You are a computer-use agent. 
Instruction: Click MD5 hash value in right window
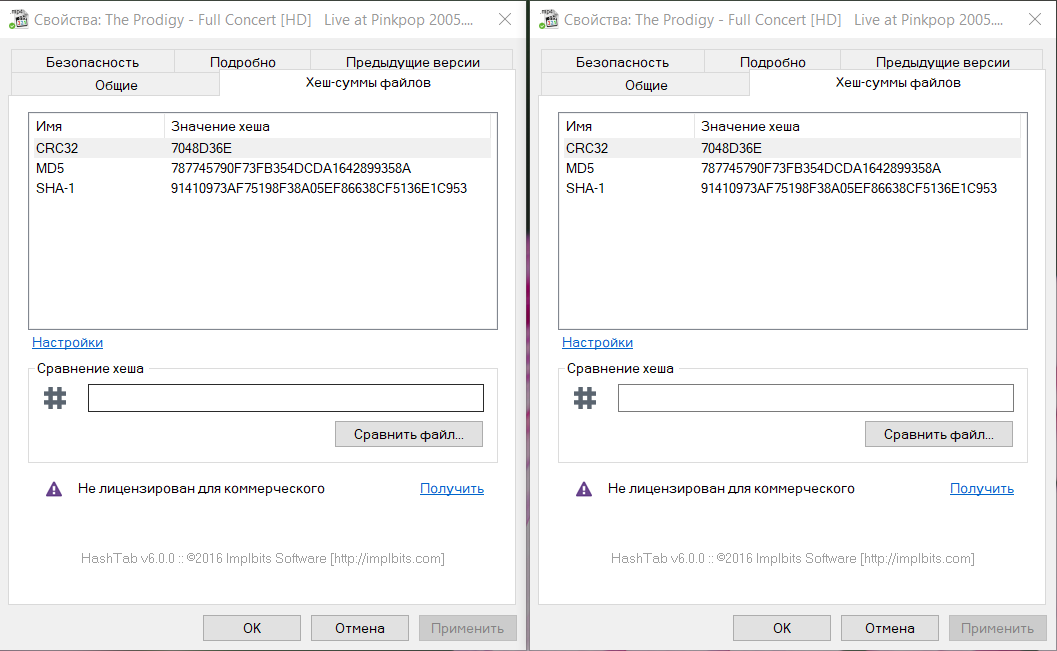[820, 168]
